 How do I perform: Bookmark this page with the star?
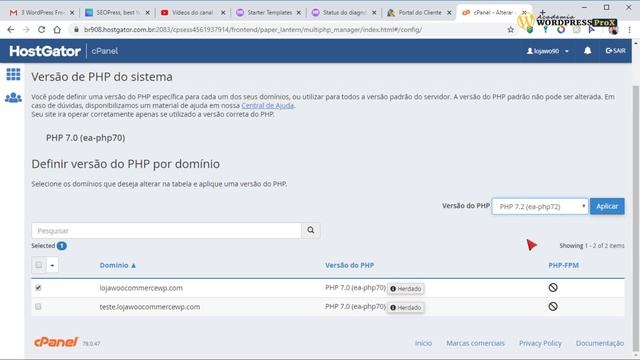[x=510, y=29]
